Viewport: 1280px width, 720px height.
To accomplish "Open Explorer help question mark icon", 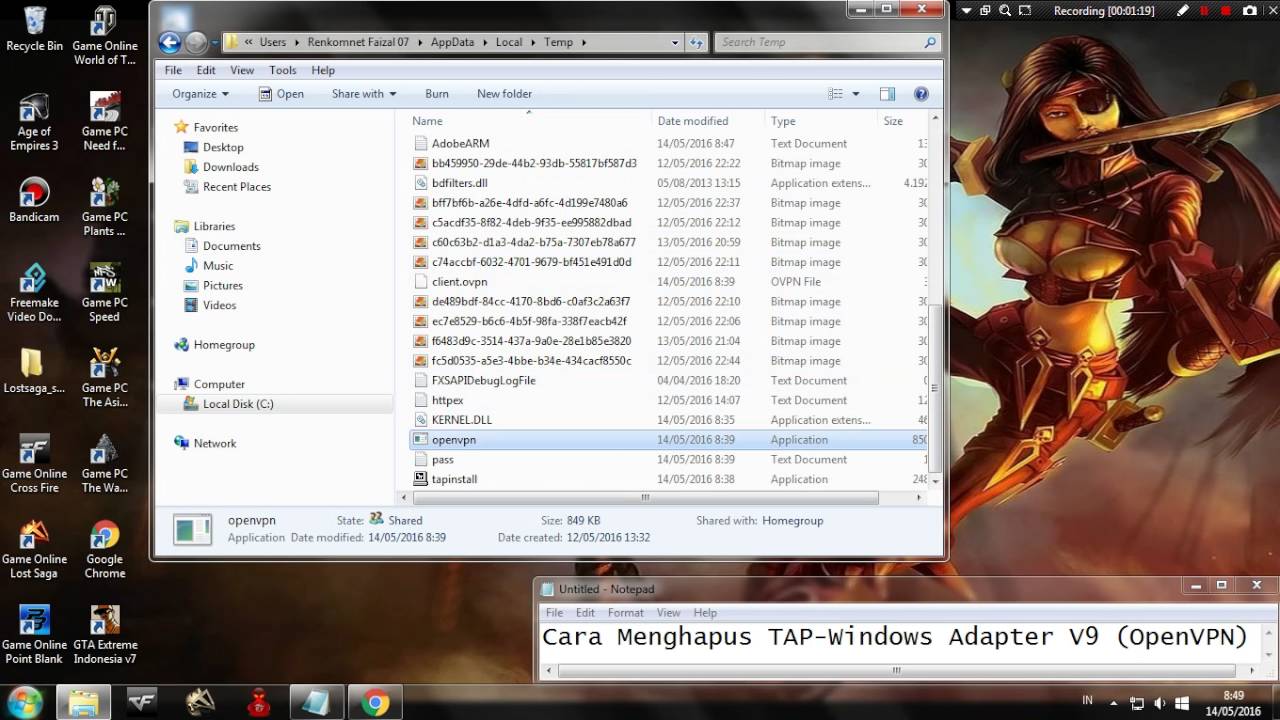I will tap(921, 94).
